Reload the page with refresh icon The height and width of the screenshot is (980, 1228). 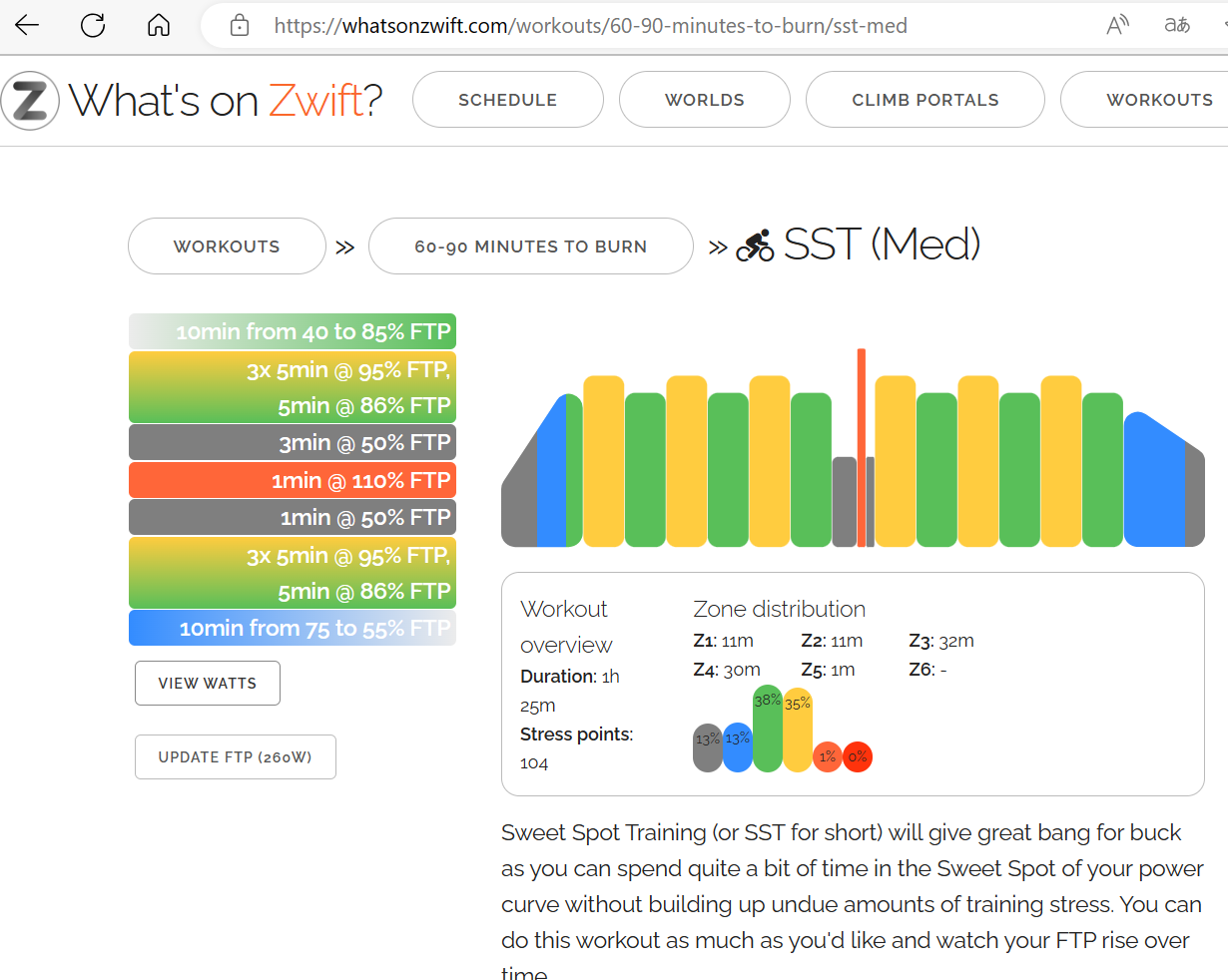[93, 25]
